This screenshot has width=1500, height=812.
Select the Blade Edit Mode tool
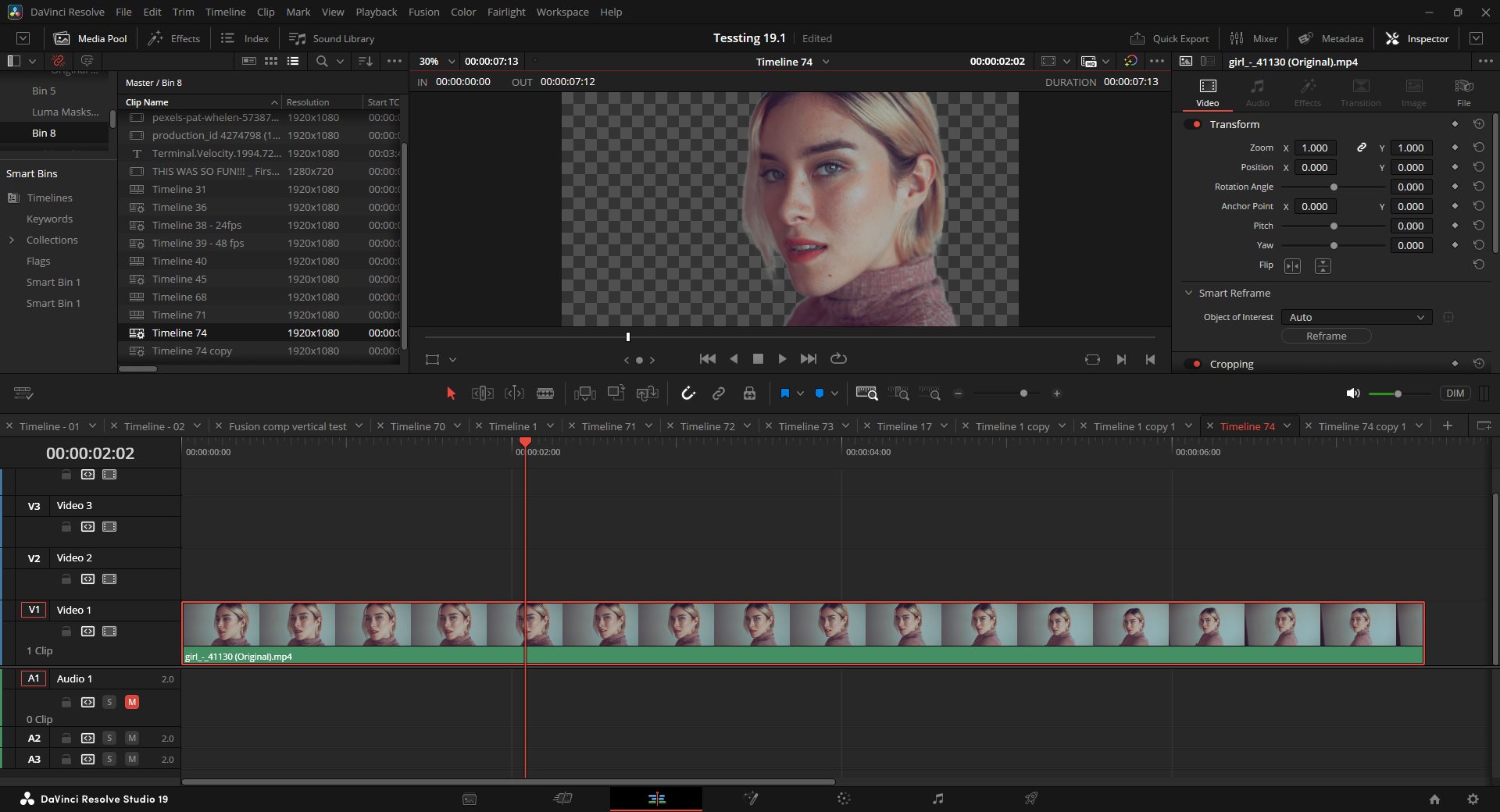point(545,394)
